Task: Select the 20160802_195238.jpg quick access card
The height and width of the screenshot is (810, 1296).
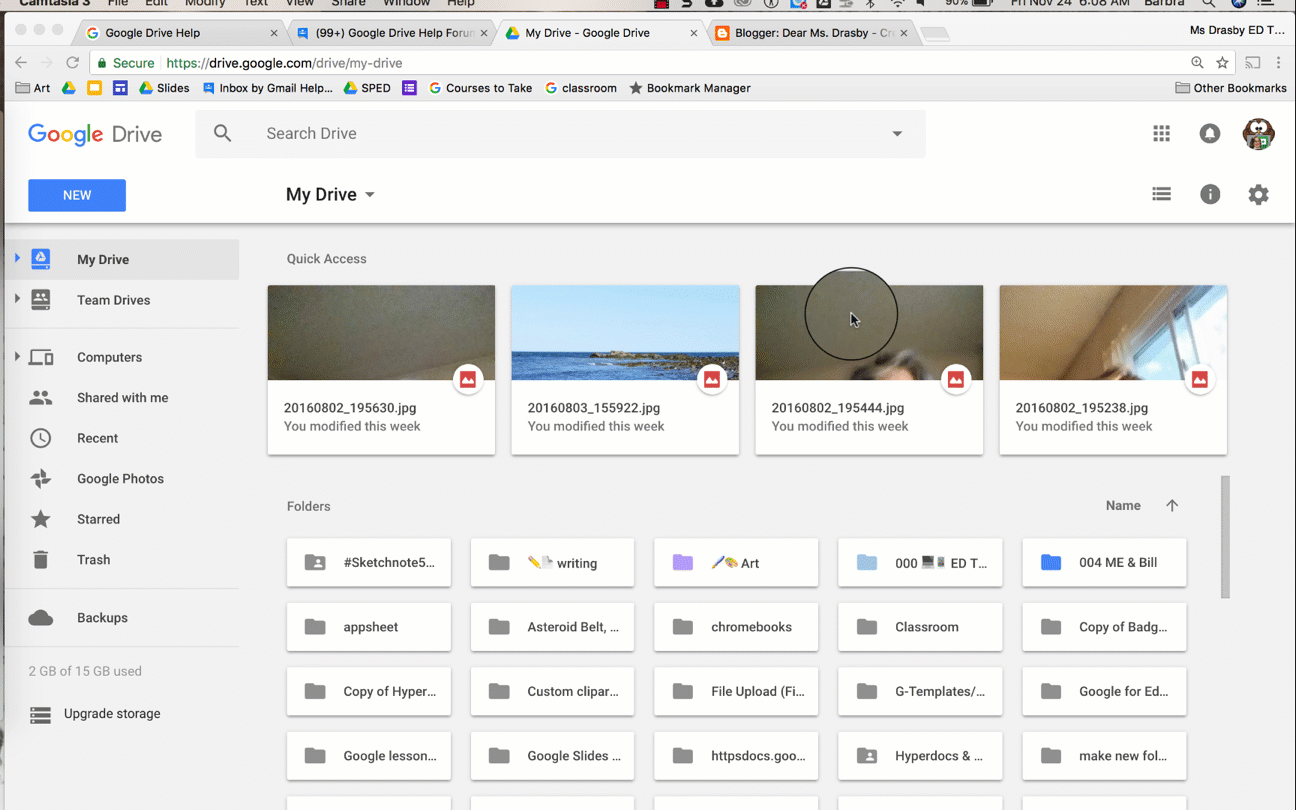Action: [x=1113, y=370]
